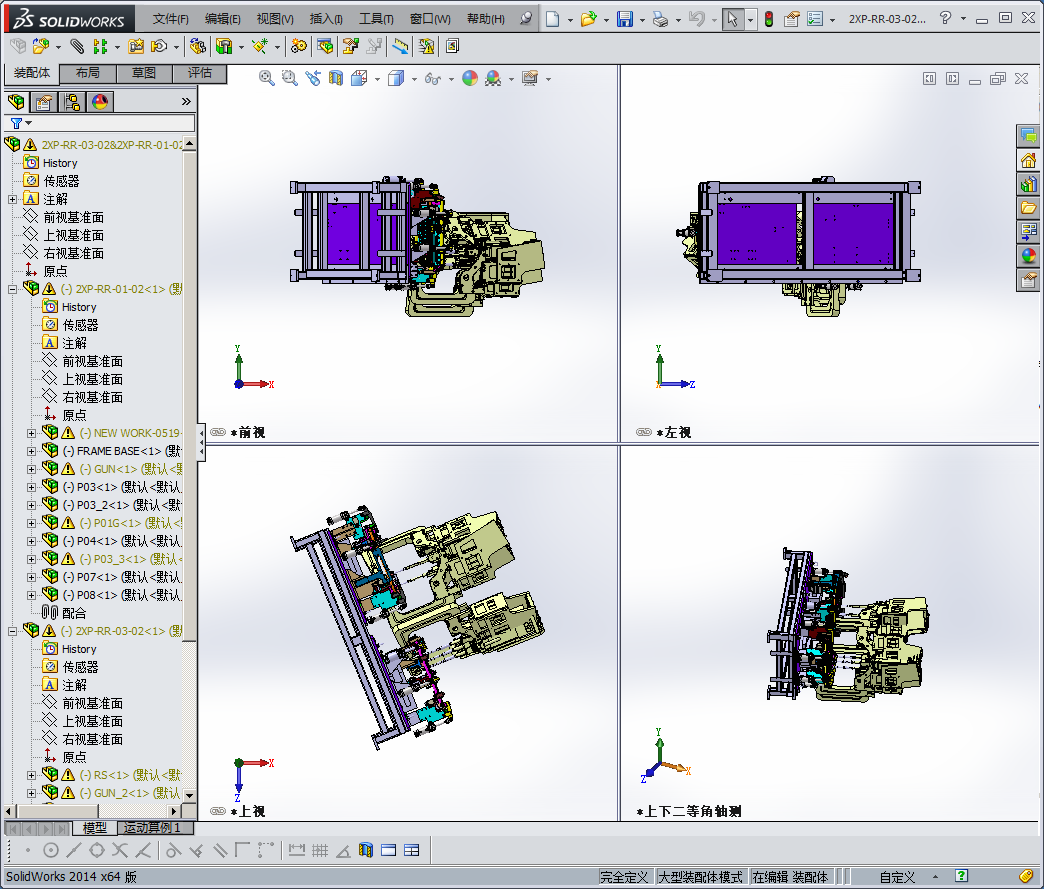Expand the P04<1> component node
1044x889 pixels.
point(31,541)
